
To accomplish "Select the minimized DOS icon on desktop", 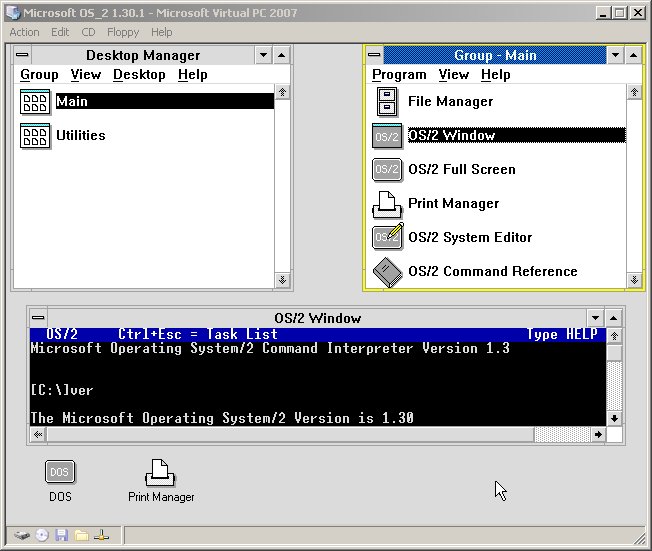I will (60, 472).
